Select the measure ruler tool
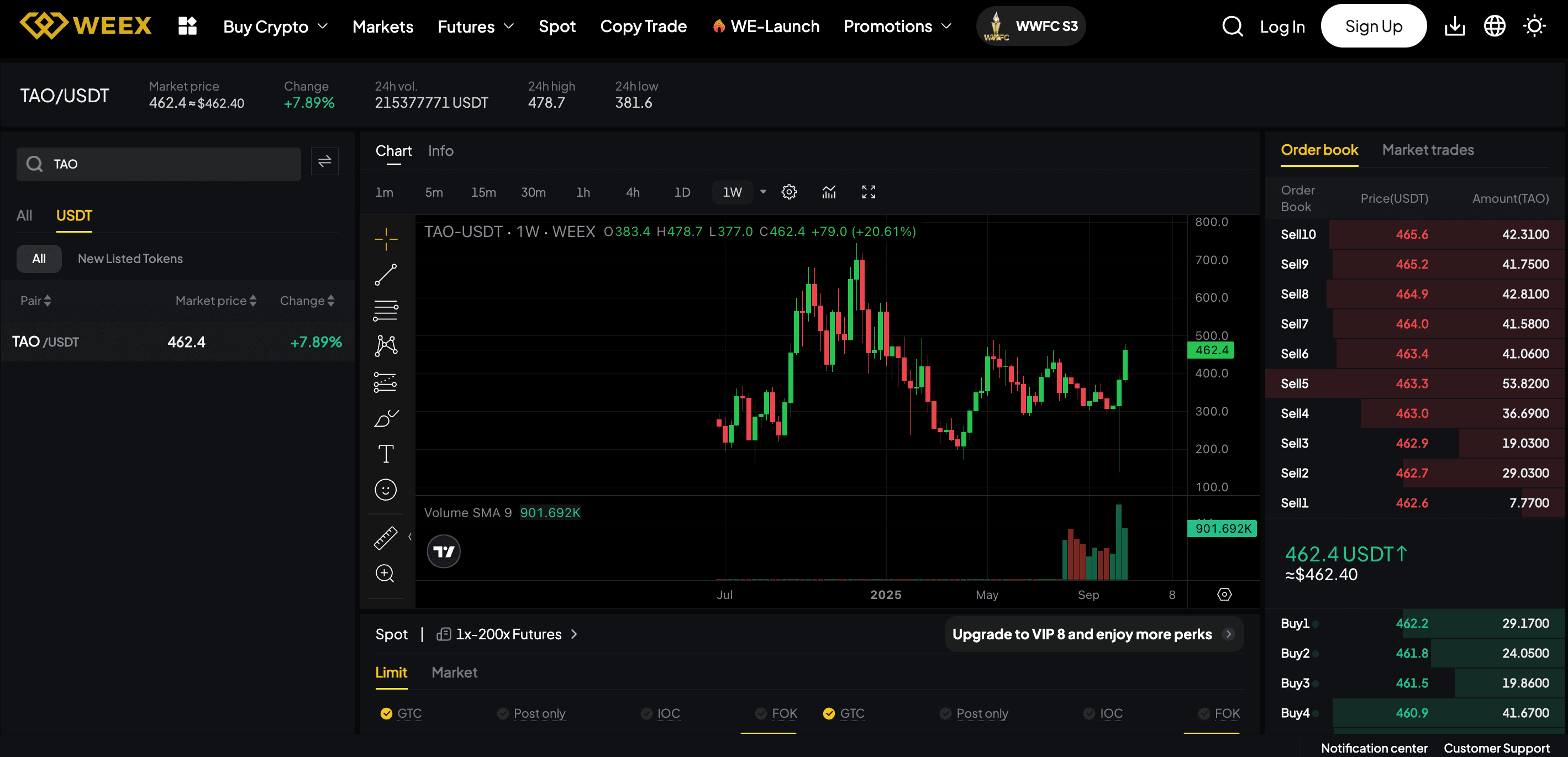1568x757 pixels. point(386,537)
